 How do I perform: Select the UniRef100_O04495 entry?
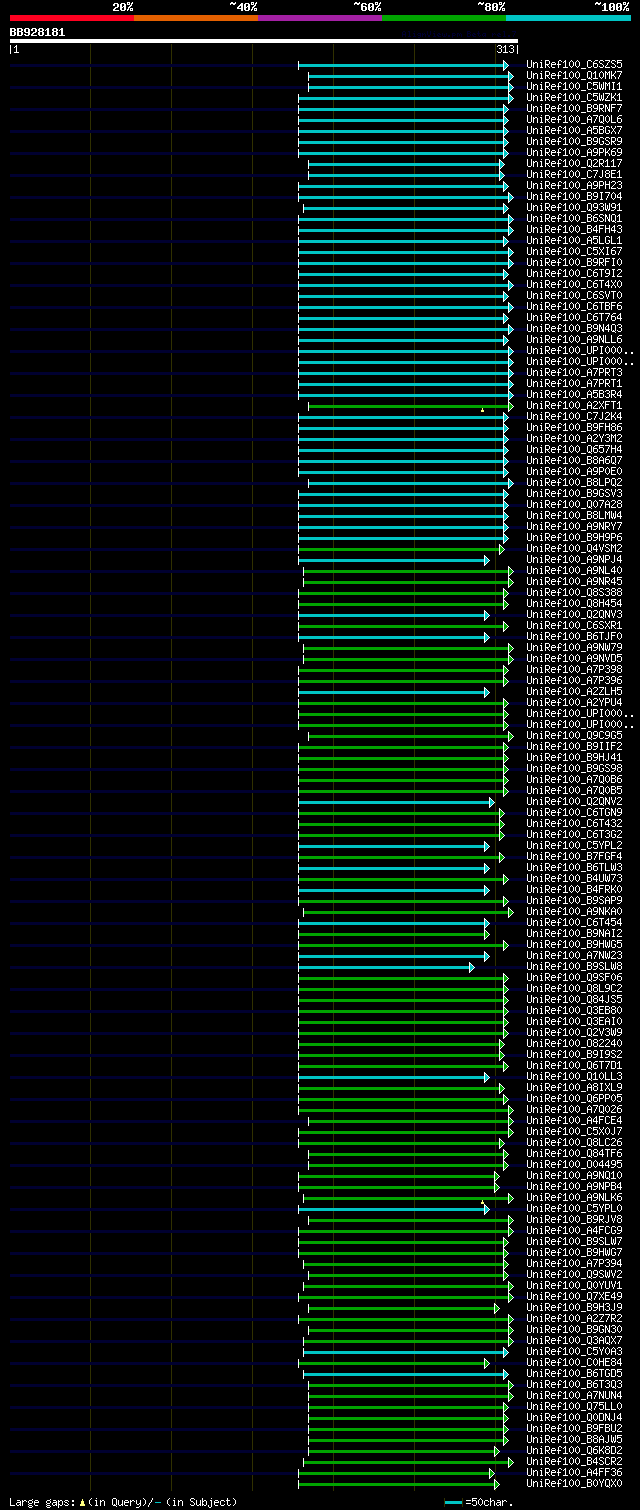[574, 1164]
